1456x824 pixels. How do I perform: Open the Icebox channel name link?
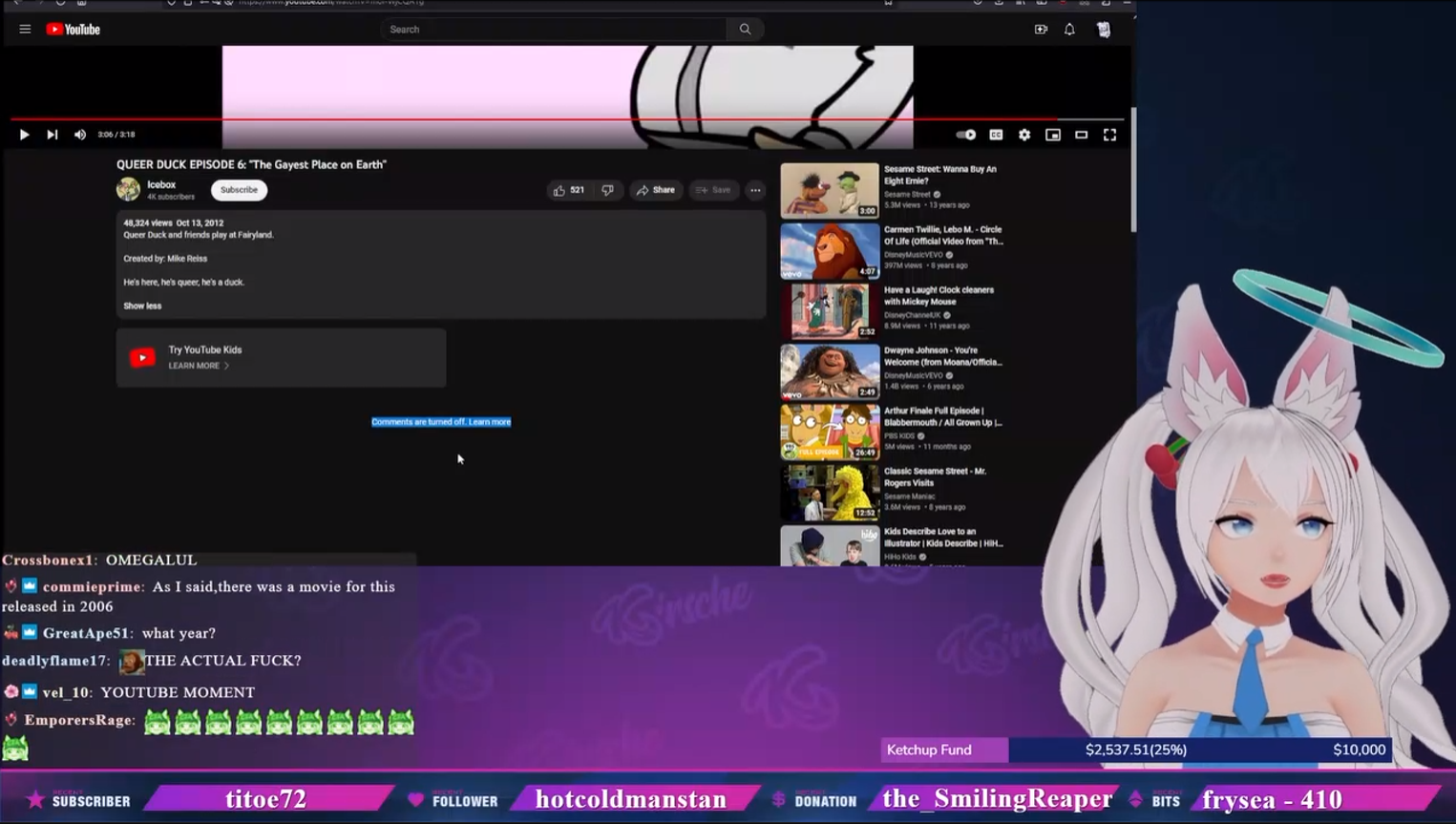161,184
